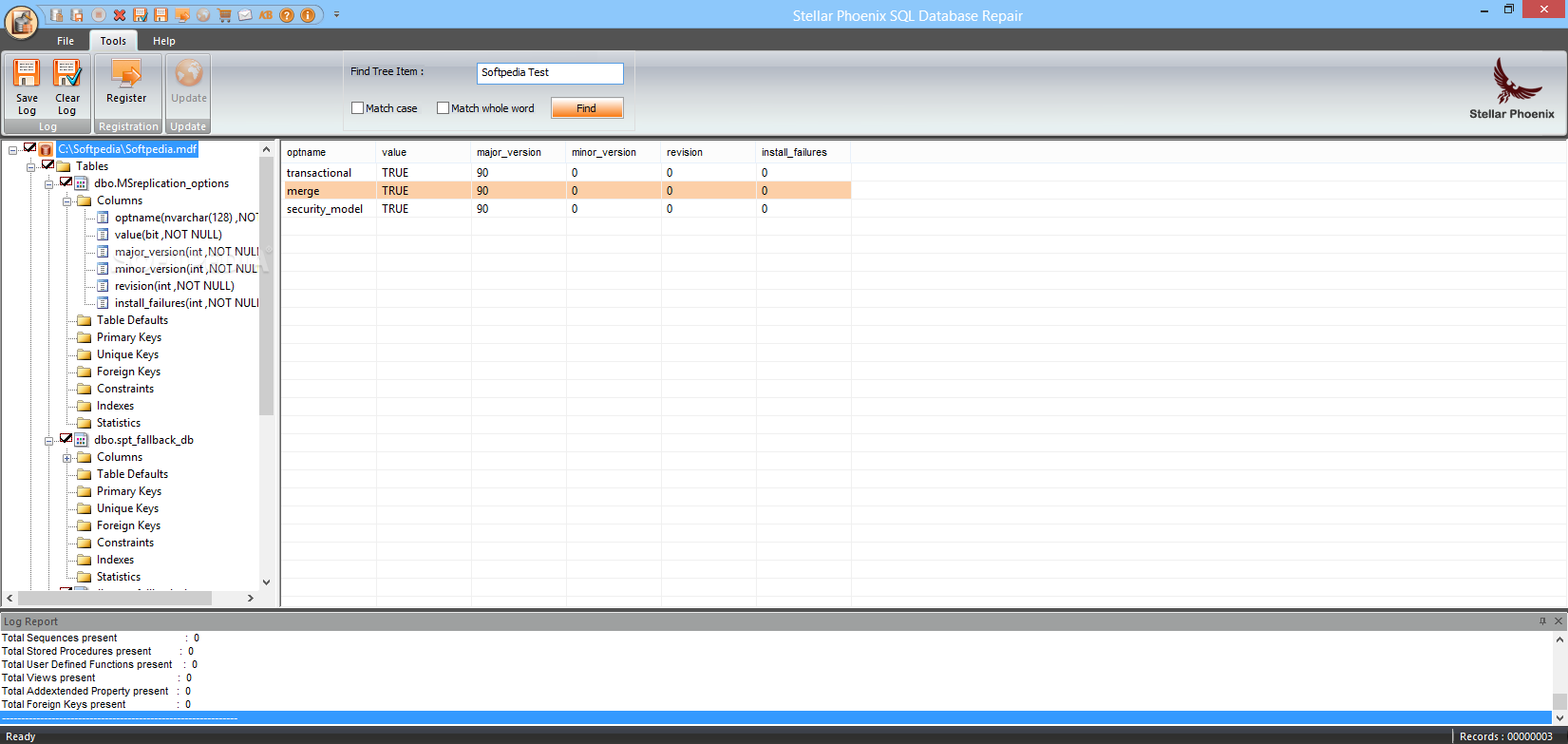Image resolution: width=1568 pixels, height=744 pixels.
Task: Click the tree panel horizontal scroll right arrow
Action: coord(250,598)
